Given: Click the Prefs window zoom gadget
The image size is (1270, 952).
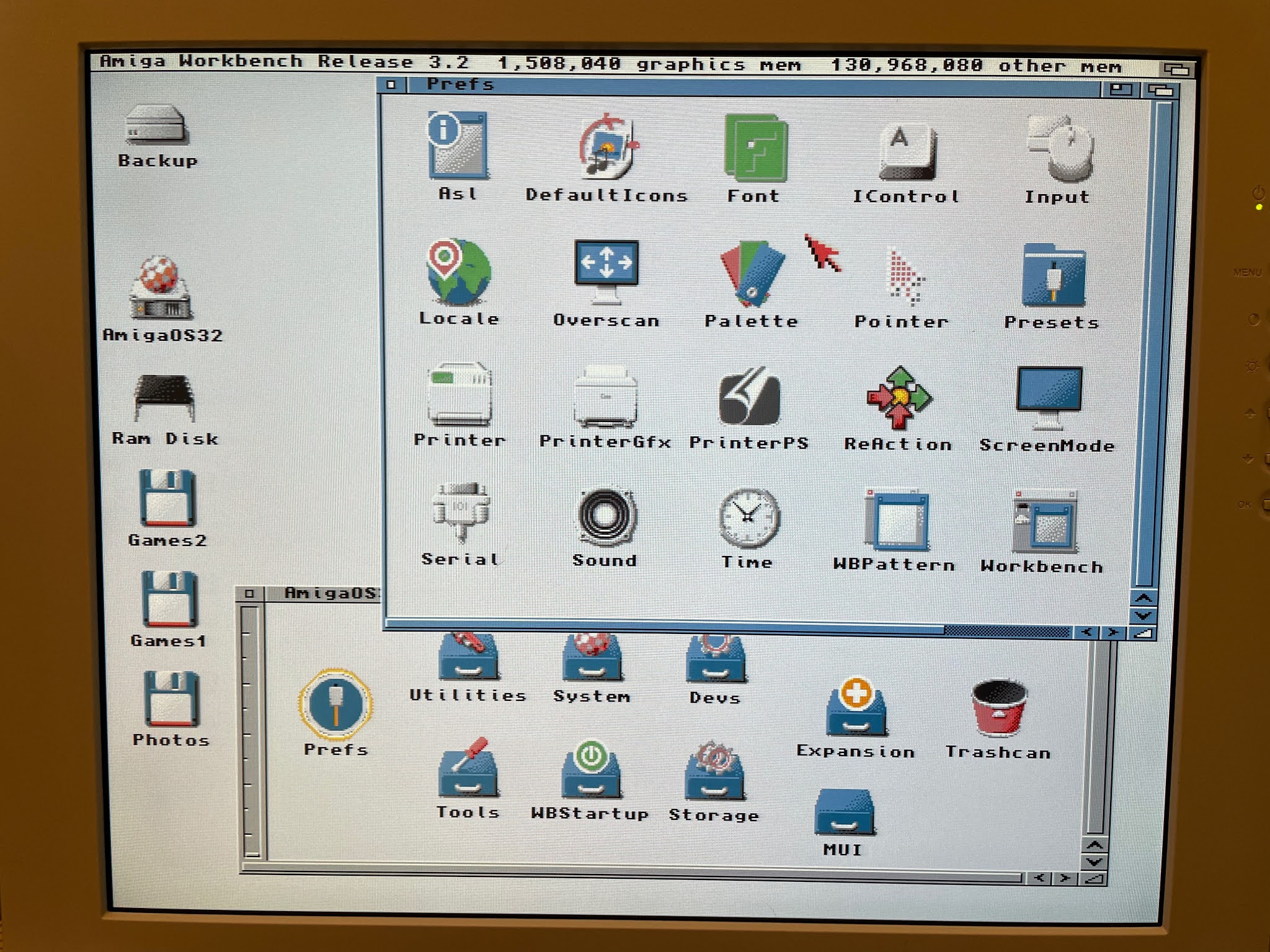Looking at the screenshot, I should point(1120,89).
